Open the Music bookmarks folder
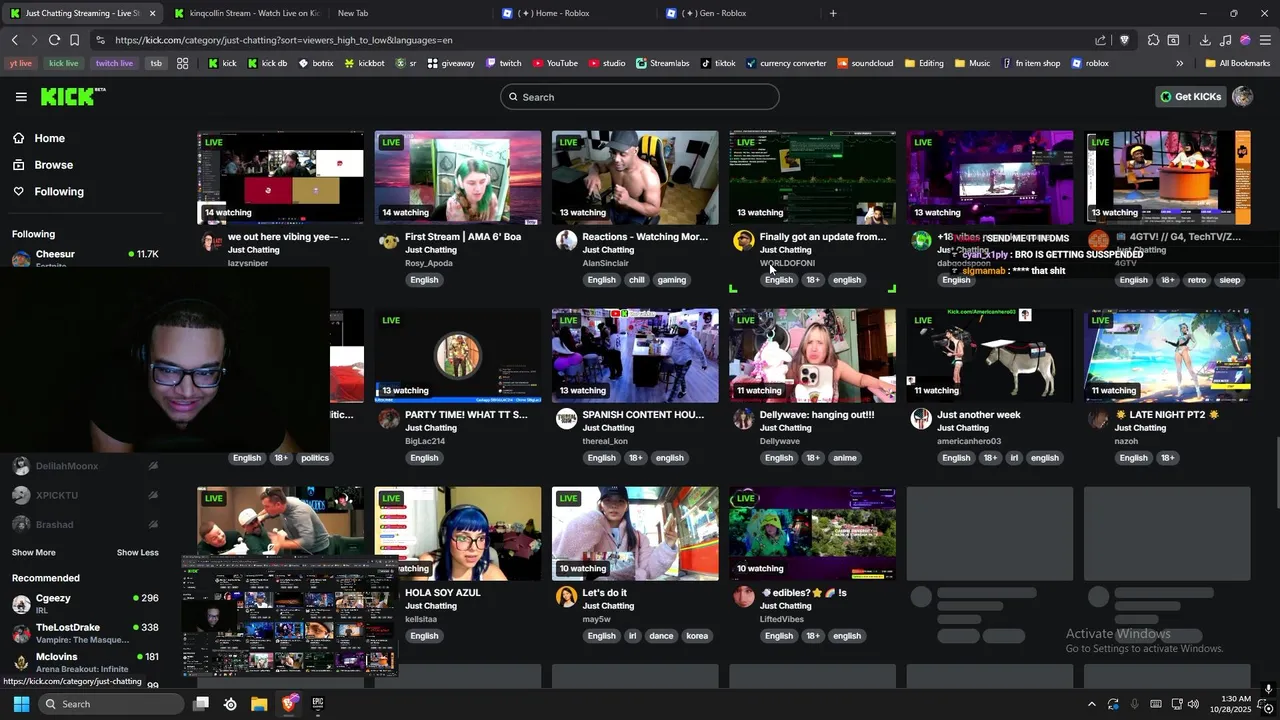Viewport: 1280px width, 720px height. click(x=972, y=63)
